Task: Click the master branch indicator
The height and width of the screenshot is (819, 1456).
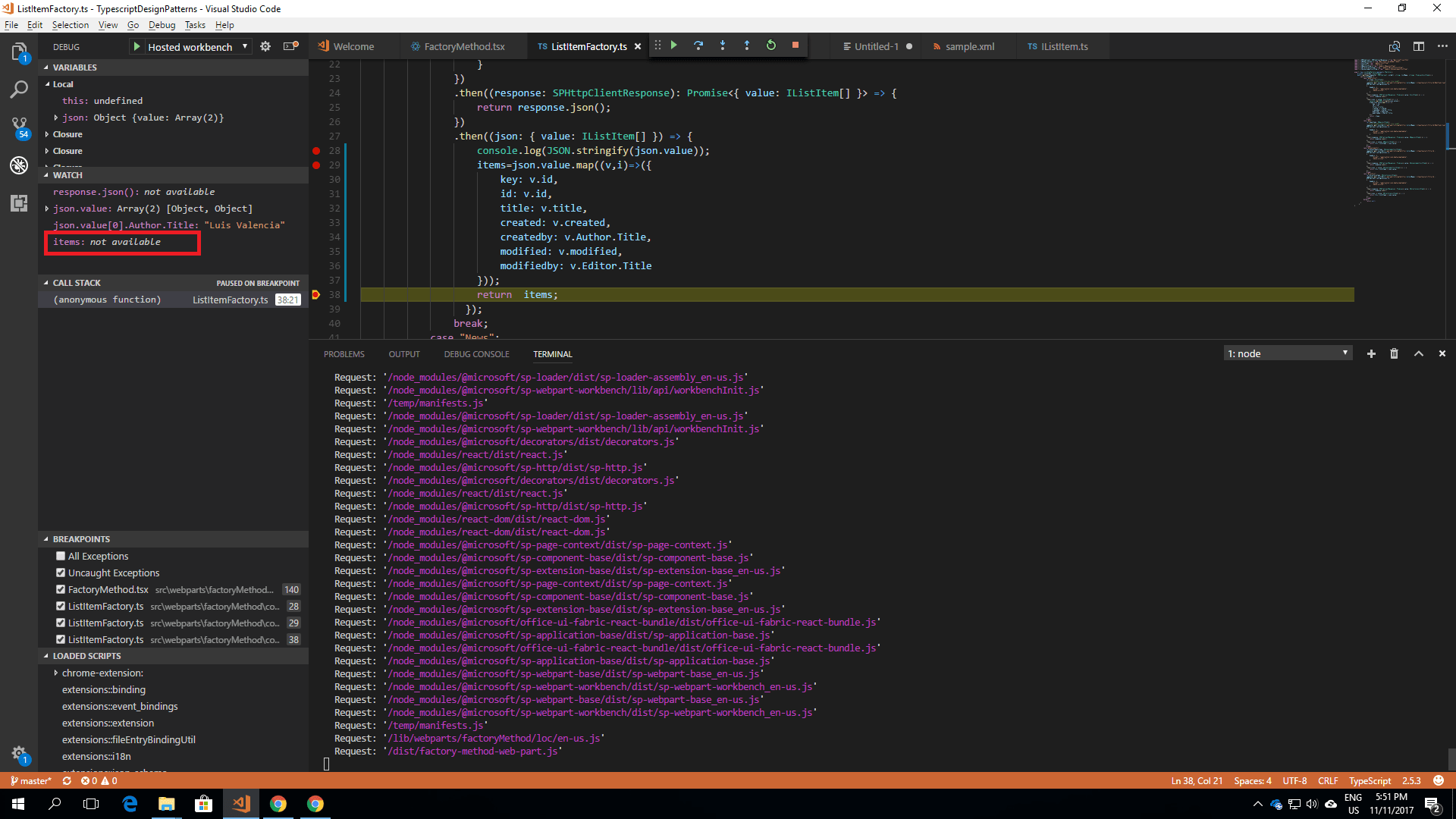Action: click(30, 780)
